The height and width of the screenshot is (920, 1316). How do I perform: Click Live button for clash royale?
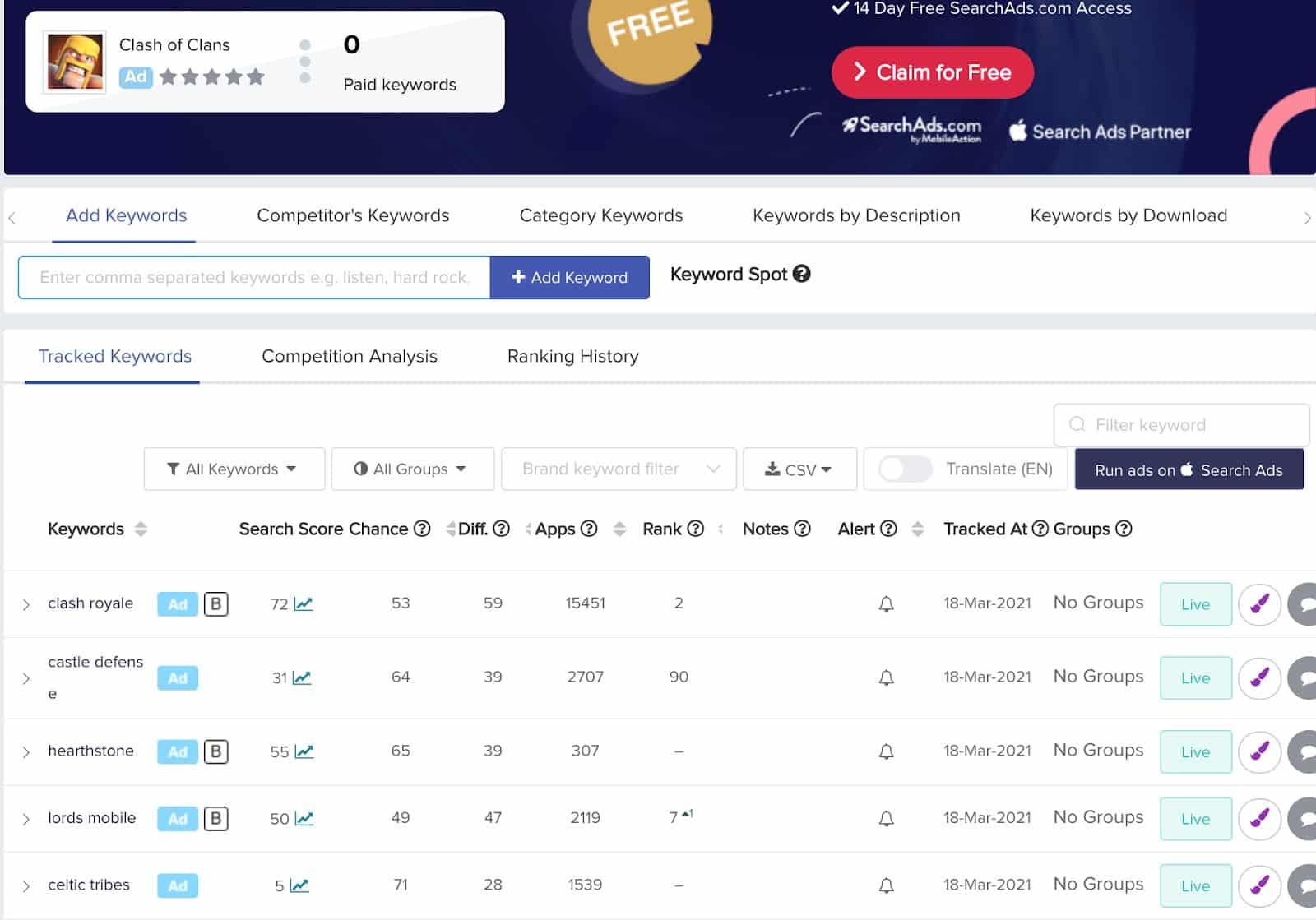1196,604
